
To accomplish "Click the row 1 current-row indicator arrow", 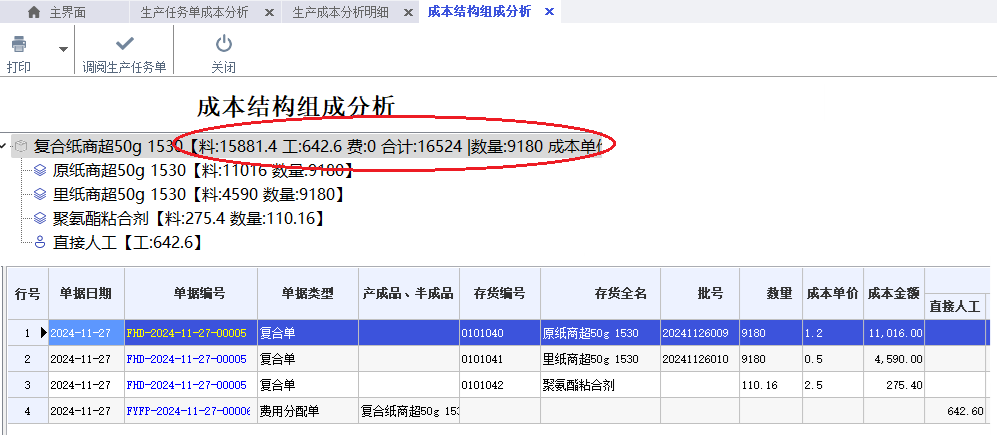I will point(43,333).
